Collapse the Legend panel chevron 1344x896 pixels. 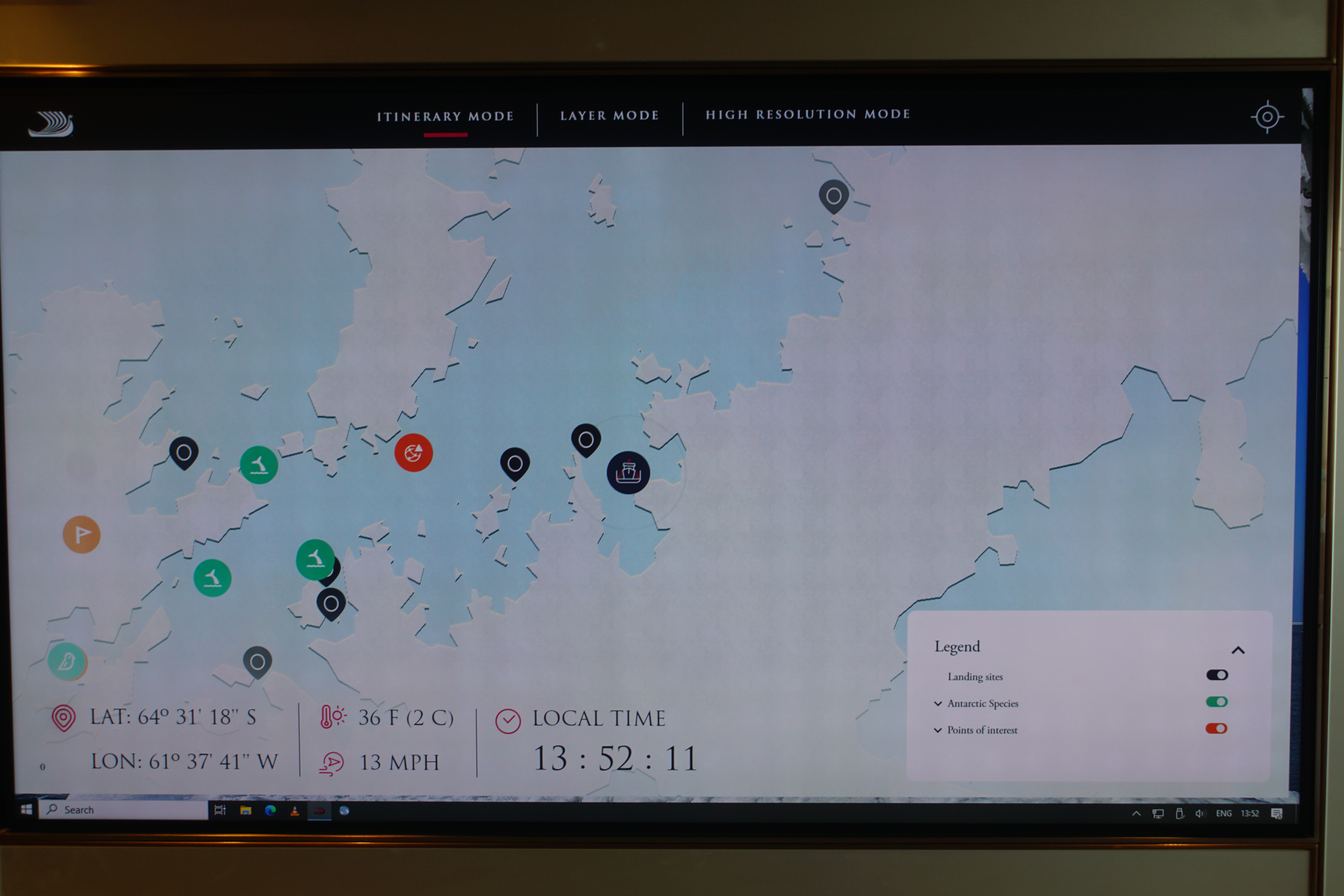click(x=1238, y=650)
